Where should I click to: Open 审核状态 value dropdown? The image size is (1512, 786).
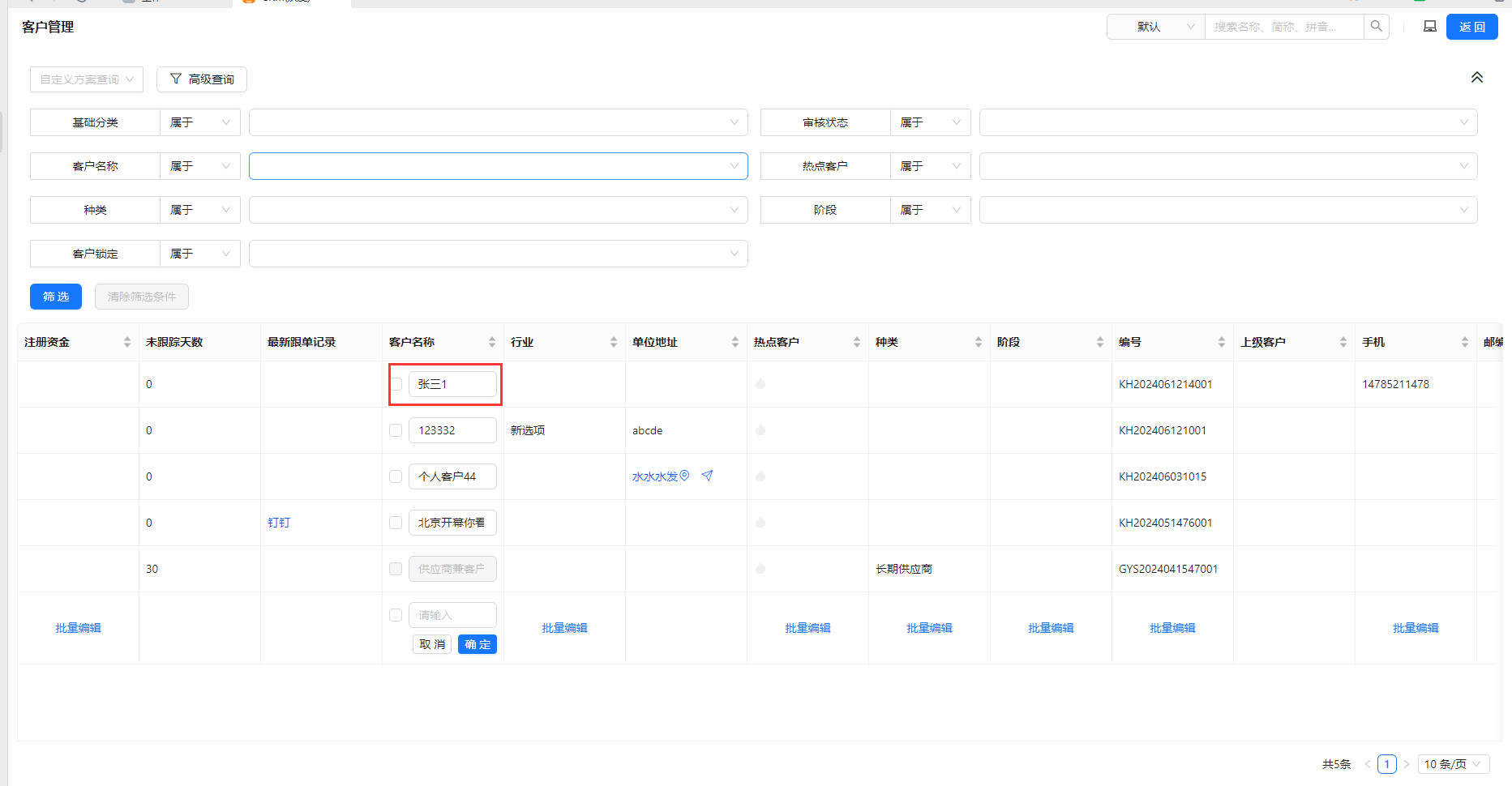pyautogui.click(x=1228, y=122)
